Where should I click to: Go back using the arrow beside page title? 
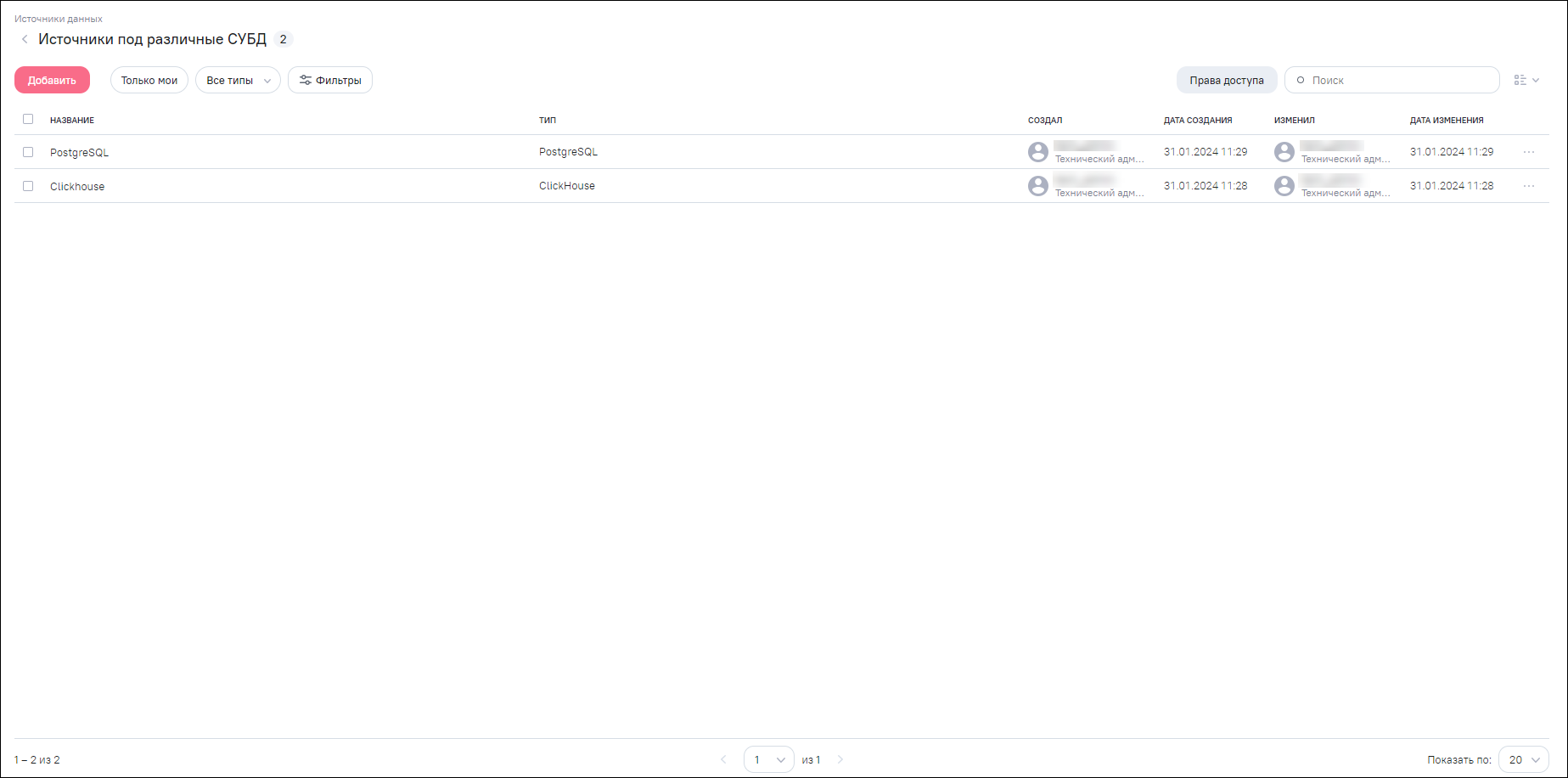tap(25, 39)
